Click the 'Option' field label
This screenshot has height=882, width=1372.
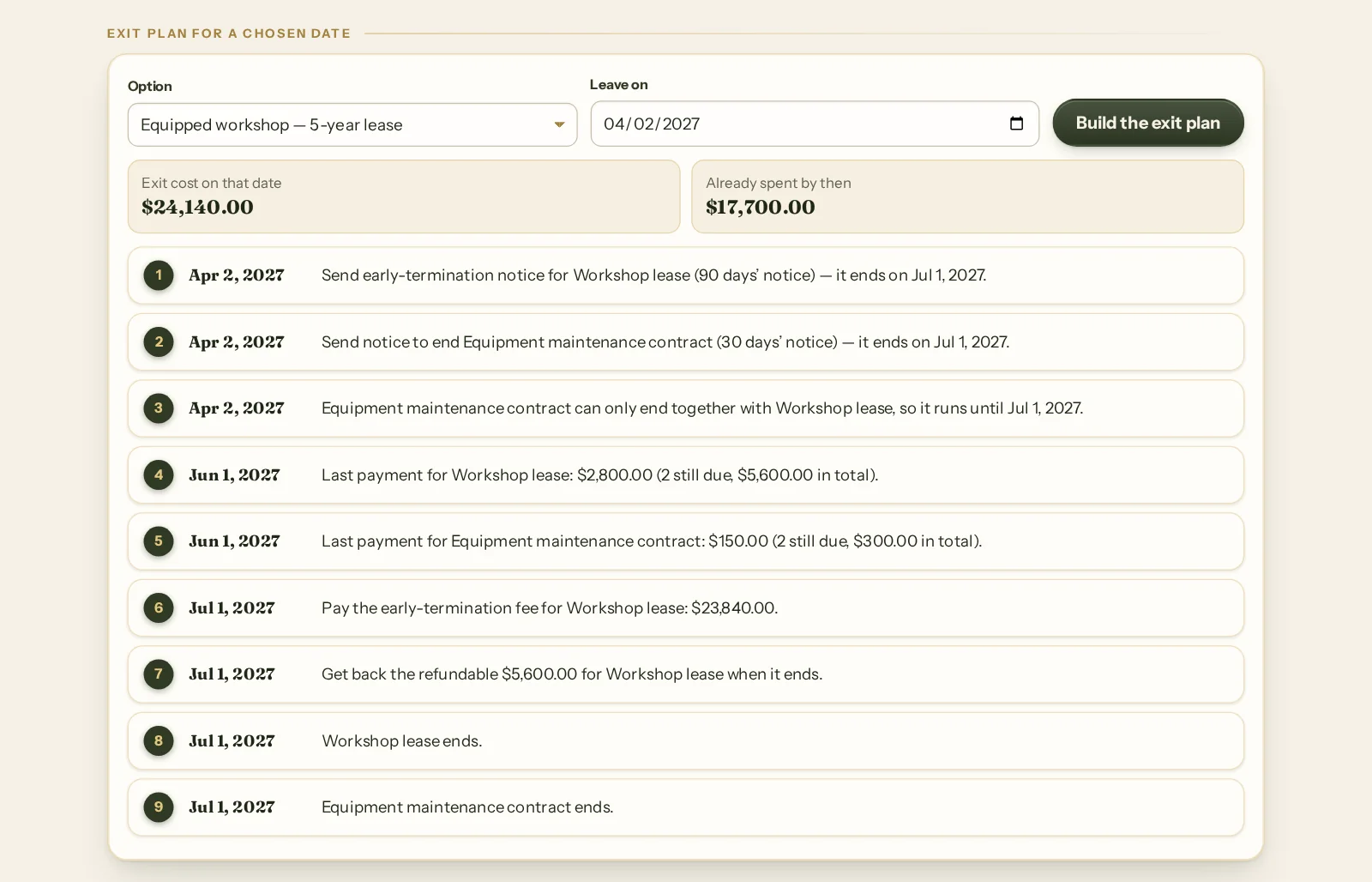point(150,86)
